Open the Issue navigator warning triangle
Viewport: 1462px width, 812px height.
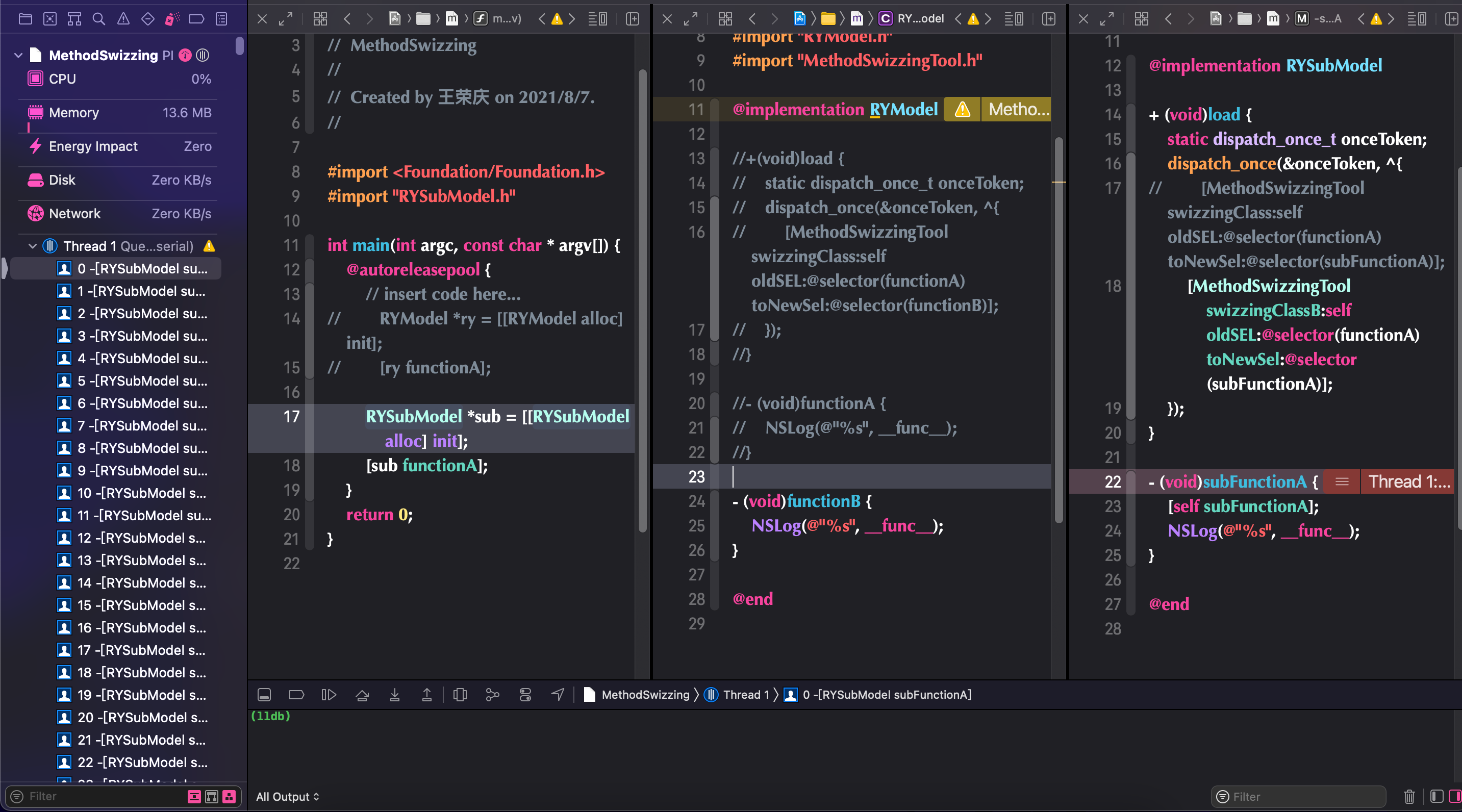coord(123,19)
